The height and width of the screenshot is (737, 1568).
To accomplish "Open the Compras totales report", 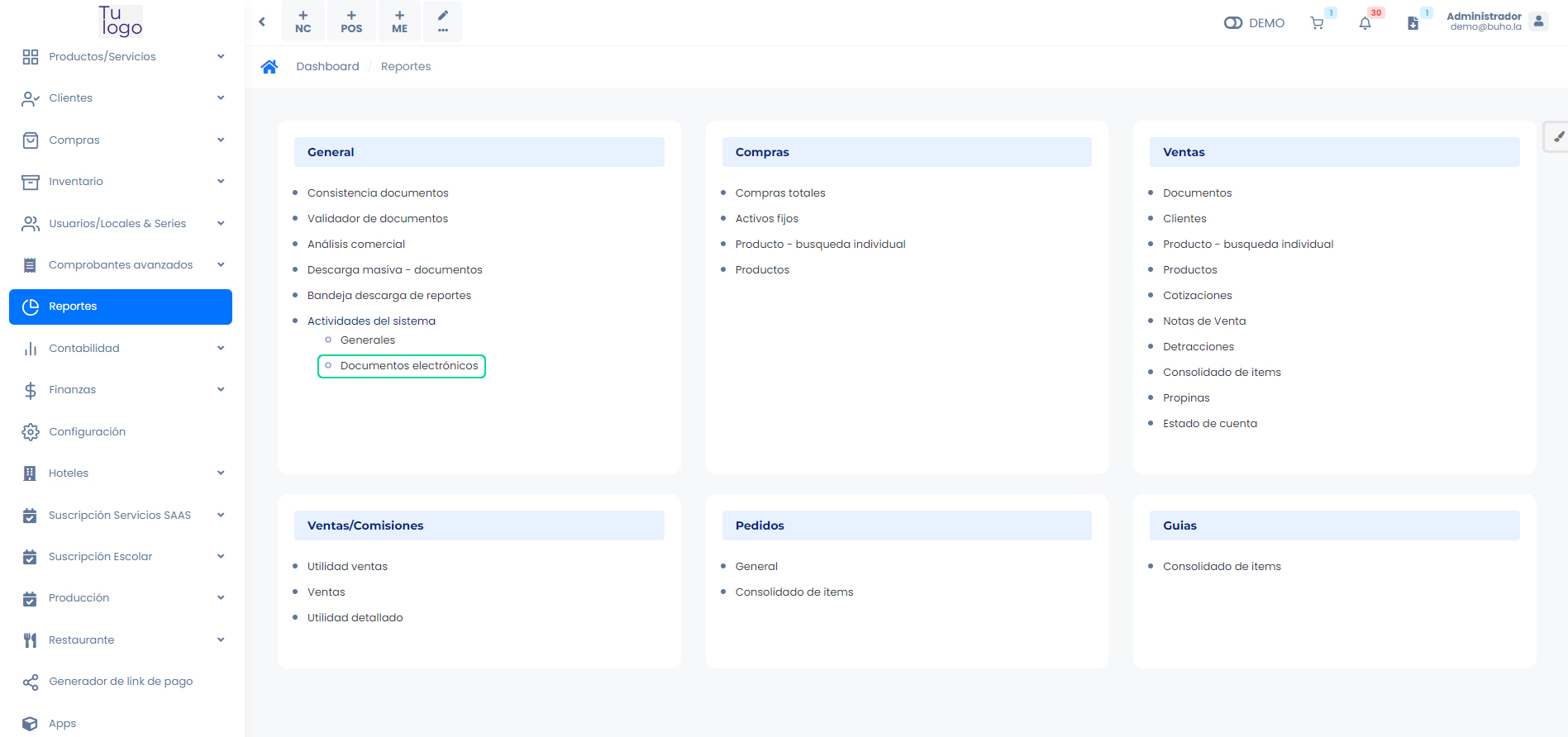I will (779, 193).
